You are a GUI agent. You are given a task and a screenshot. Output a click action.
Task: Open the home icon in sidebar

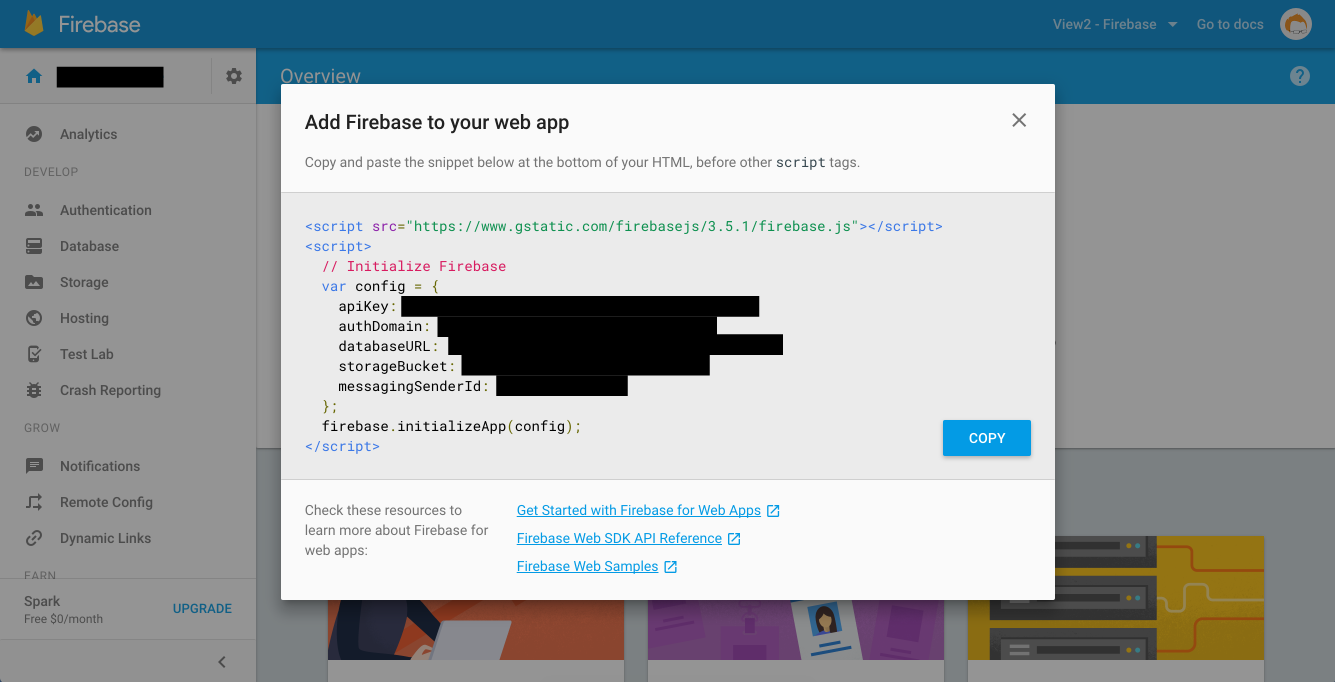(34, 76)
